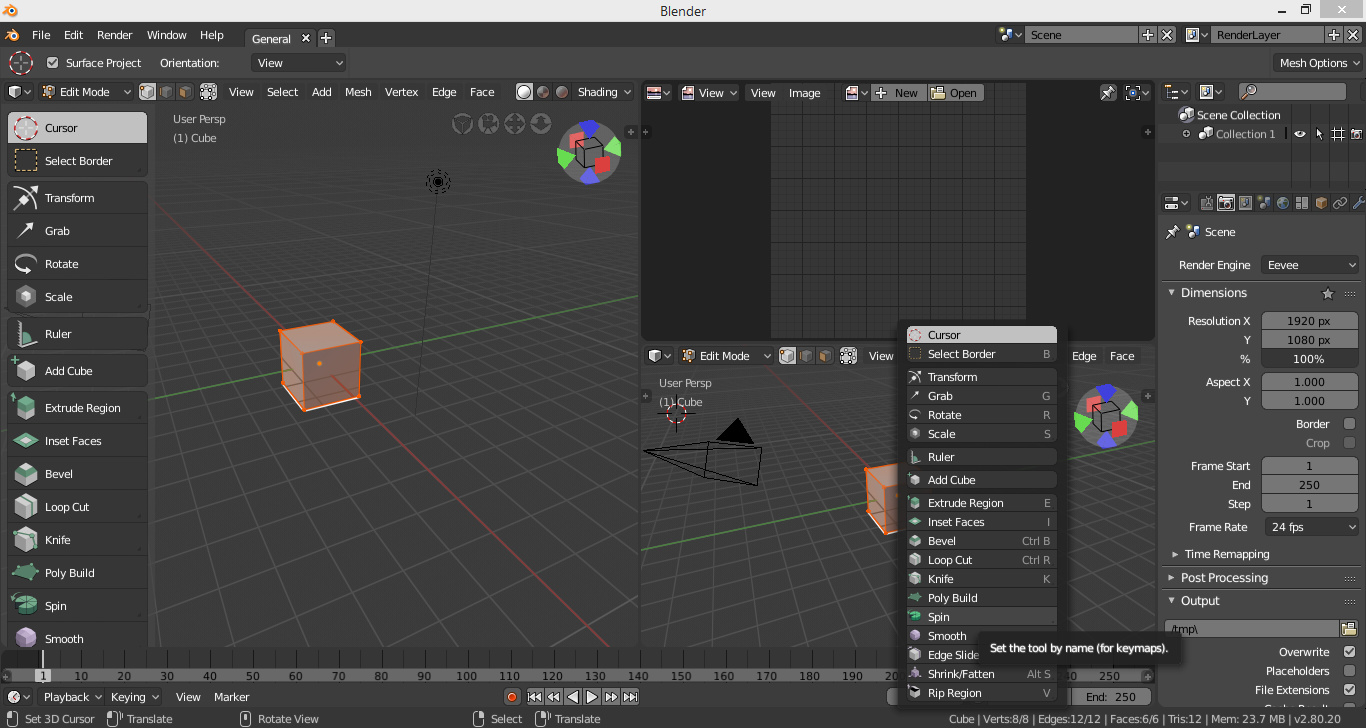Expand the Post Processing panel

click(1223, 578)
